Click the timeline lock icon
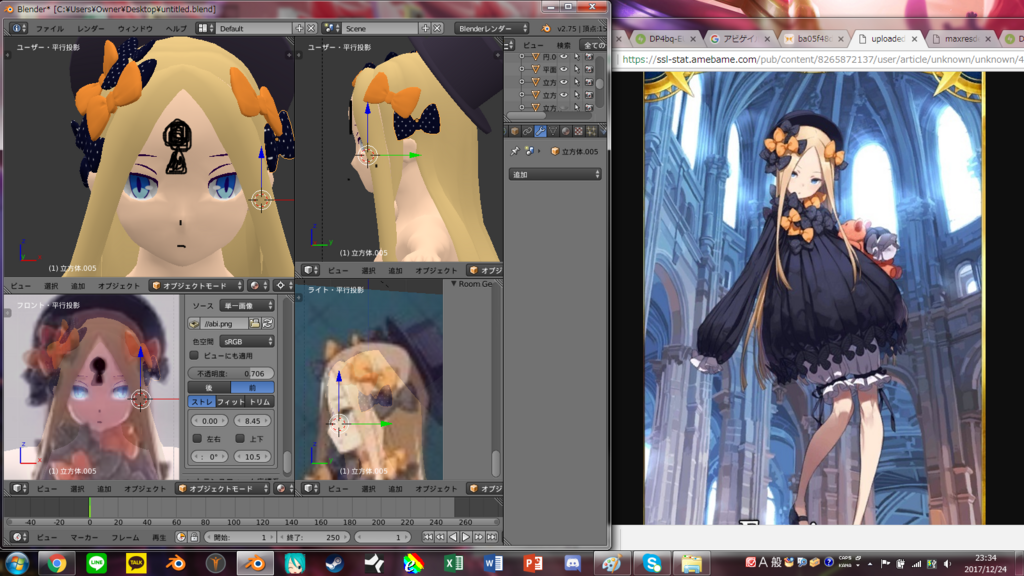The height and width of the screenshot is (576, 1024). (x=194, y=537)
